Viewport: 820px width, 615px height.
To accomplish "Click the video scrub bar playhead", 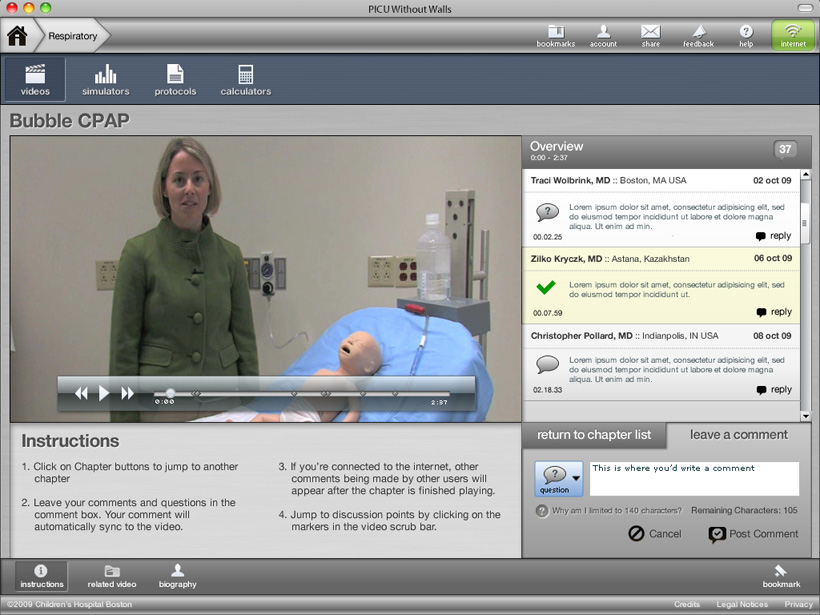I will [170, 393].
